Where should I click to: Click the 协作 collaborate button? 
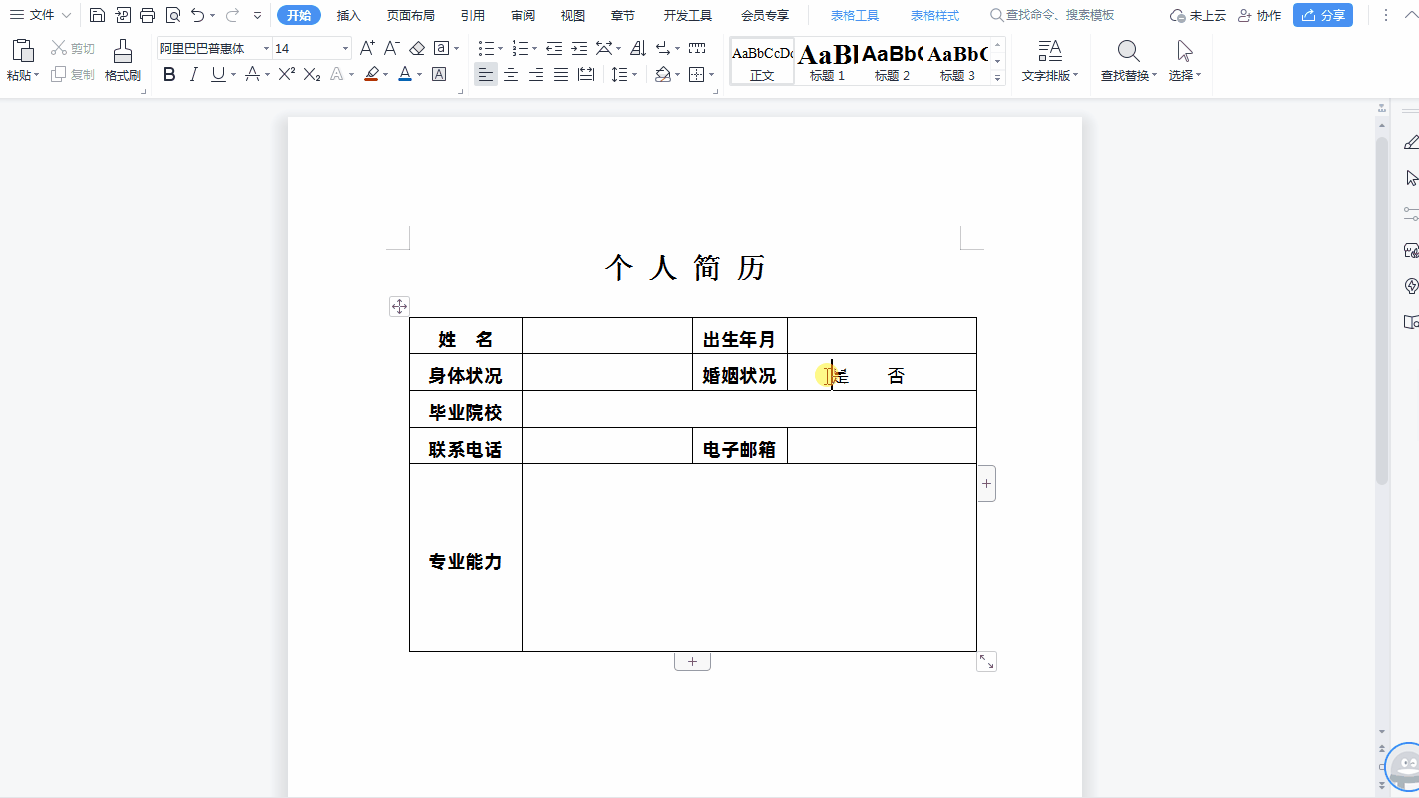pyautogui.click(x=1259, y=15)
